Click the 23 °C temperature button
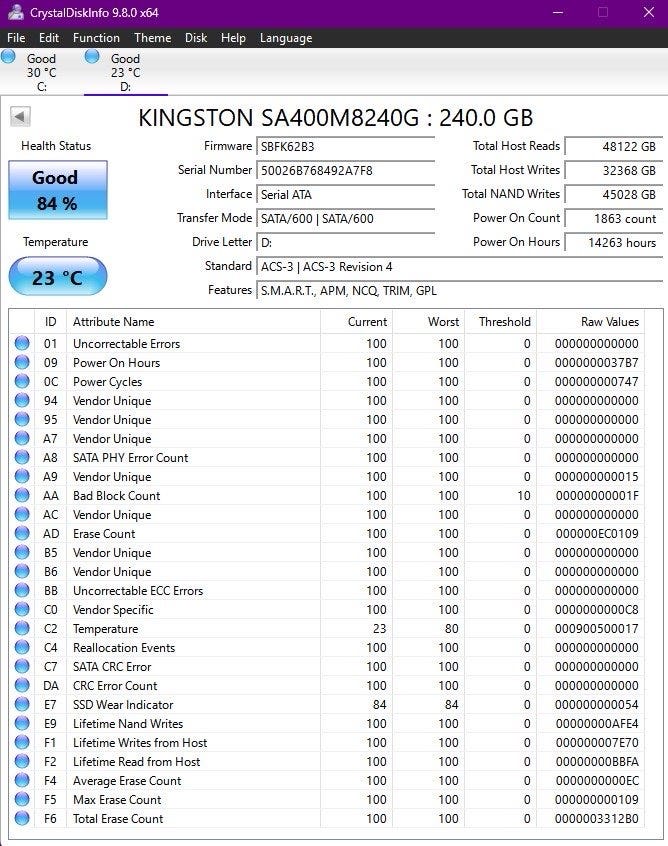 click(x=58, y=276)
